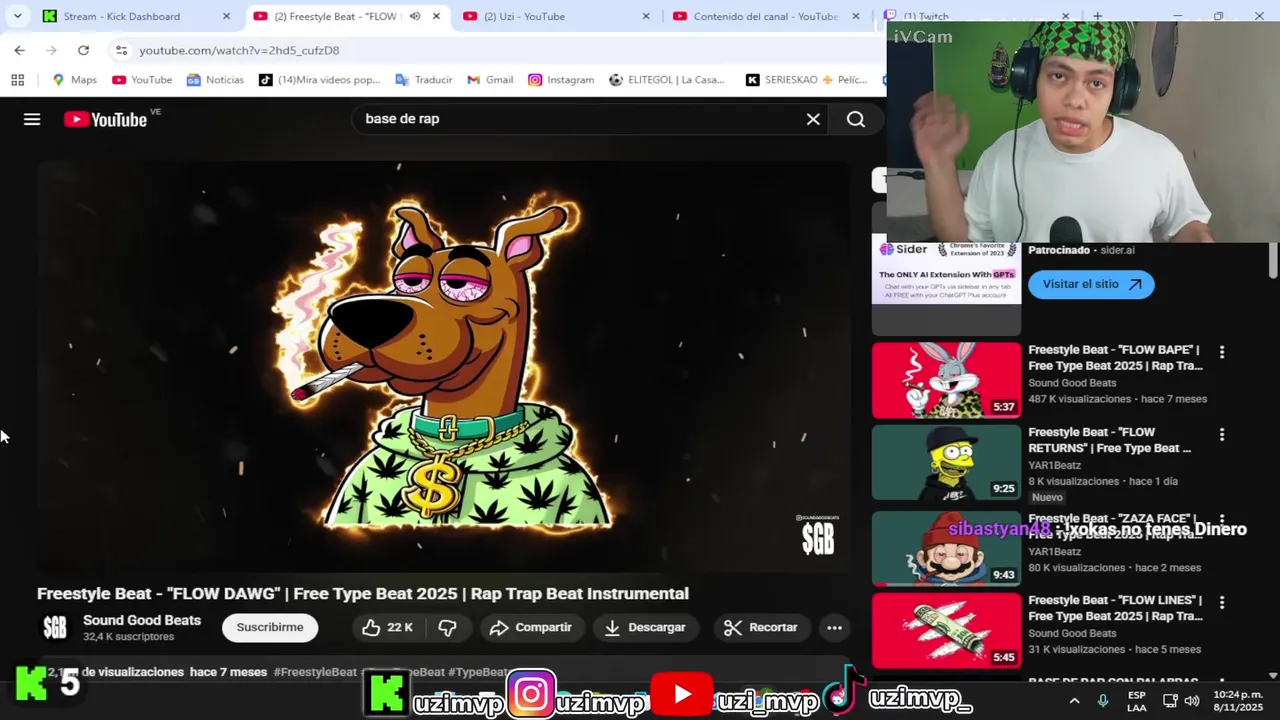Go to the YouTube home logo
This screenshot has height=720, width=1280.
pos(106,119)
